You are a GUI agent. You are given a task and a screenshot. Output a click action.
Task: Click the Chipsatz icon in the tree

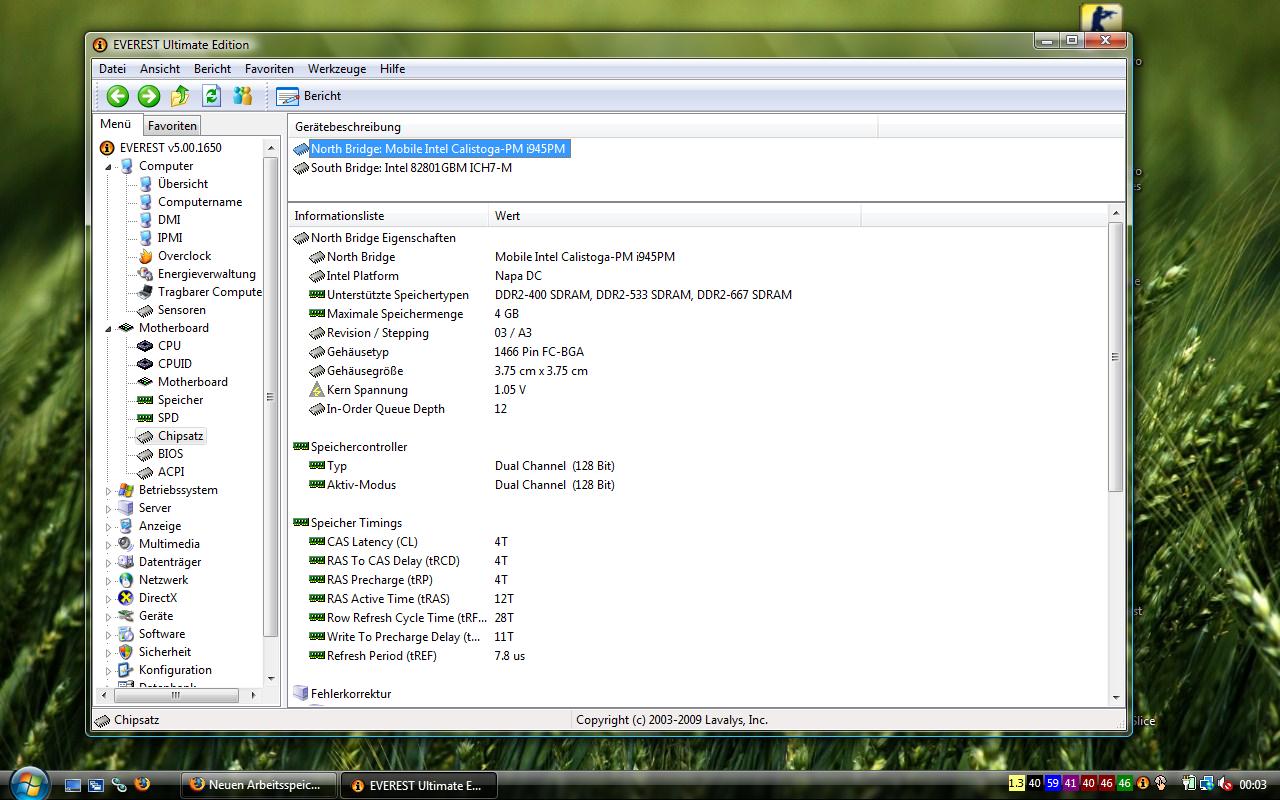tap(145, 436)
